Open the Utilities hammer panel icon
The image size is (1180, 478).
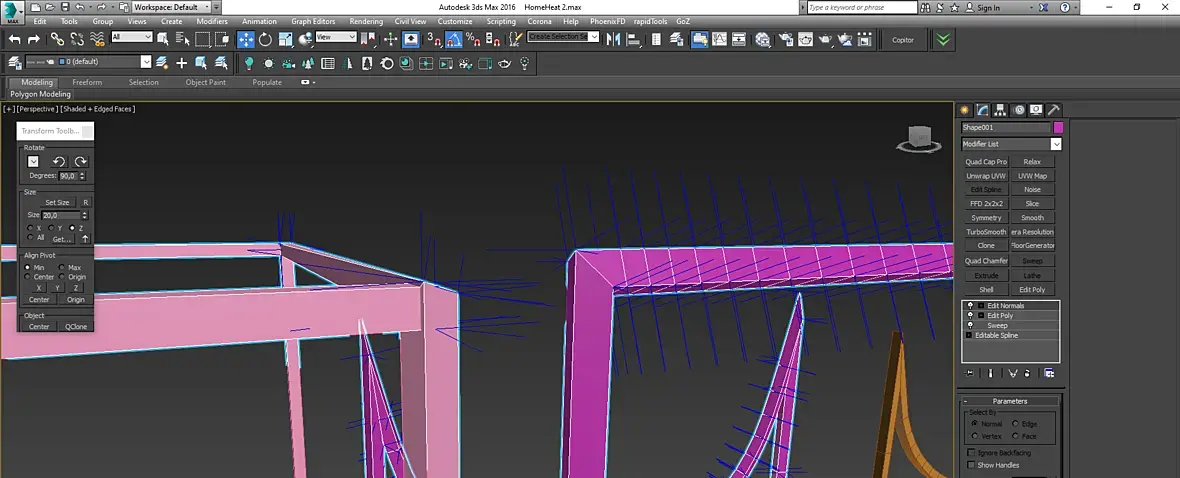[1053, 110]
